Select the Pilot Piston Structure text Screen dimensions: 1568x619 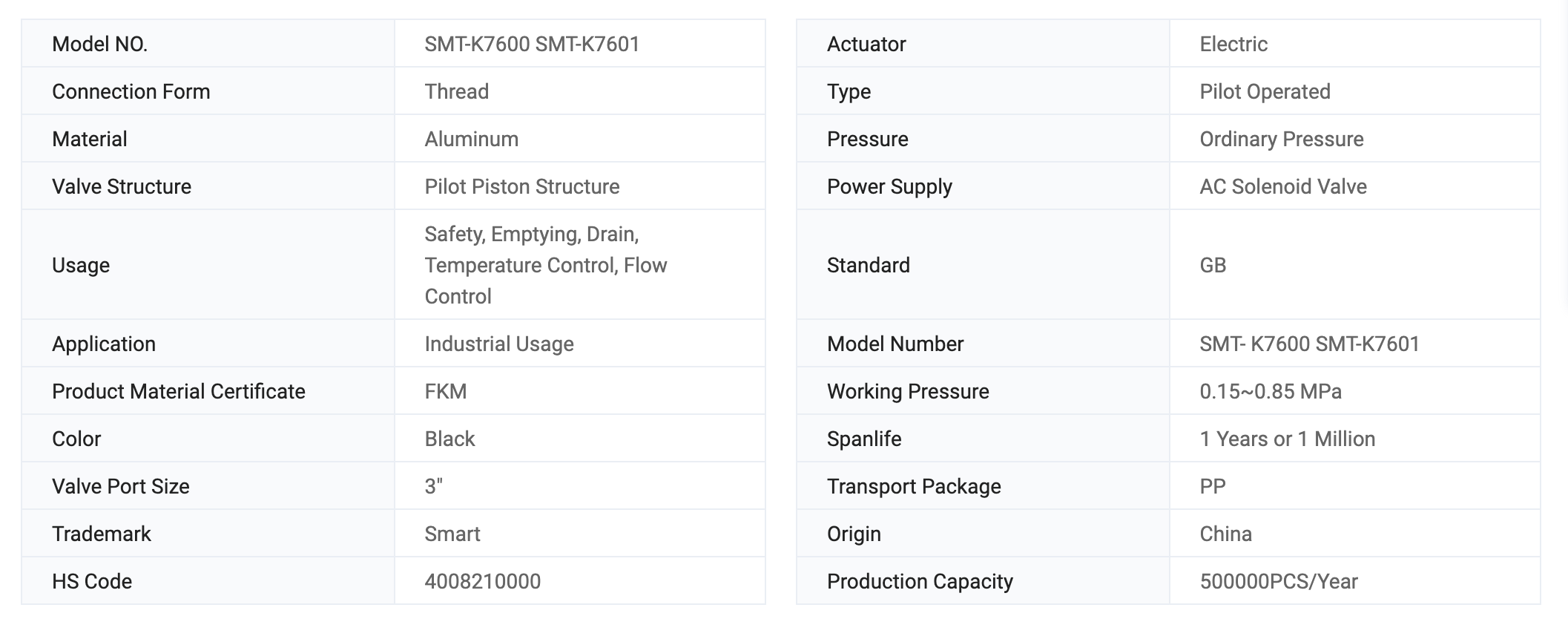(x=521, y=186)
